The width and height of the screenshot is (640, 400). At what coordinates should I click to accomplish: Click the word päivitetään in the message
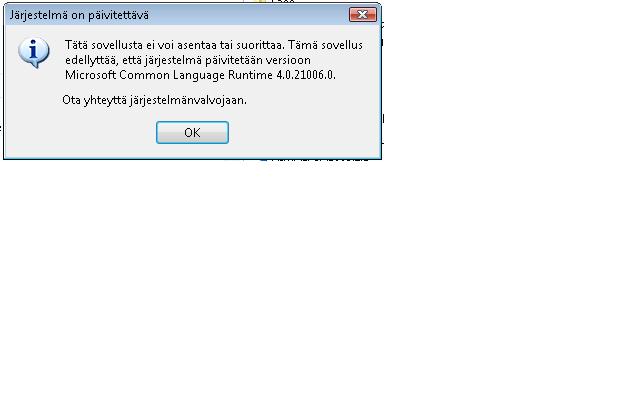click(233, 60)
